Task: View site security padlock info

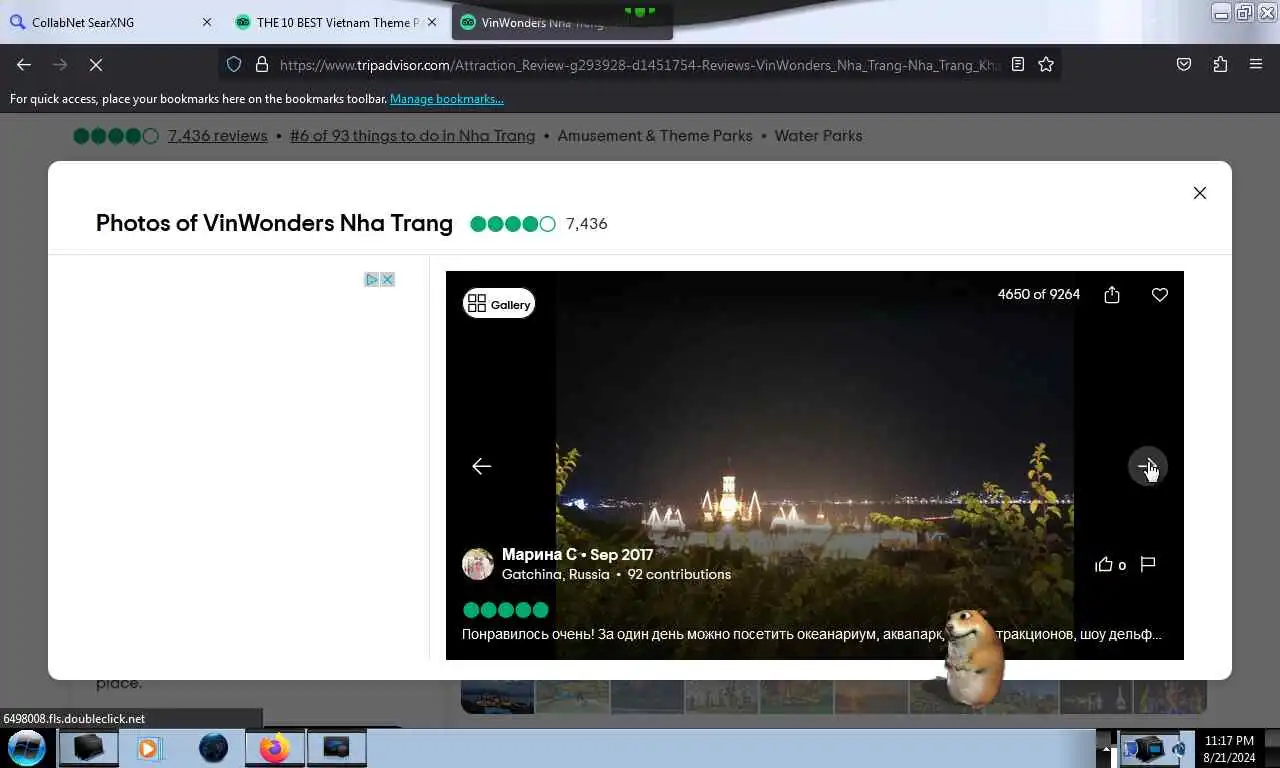Action: point(262,64)
